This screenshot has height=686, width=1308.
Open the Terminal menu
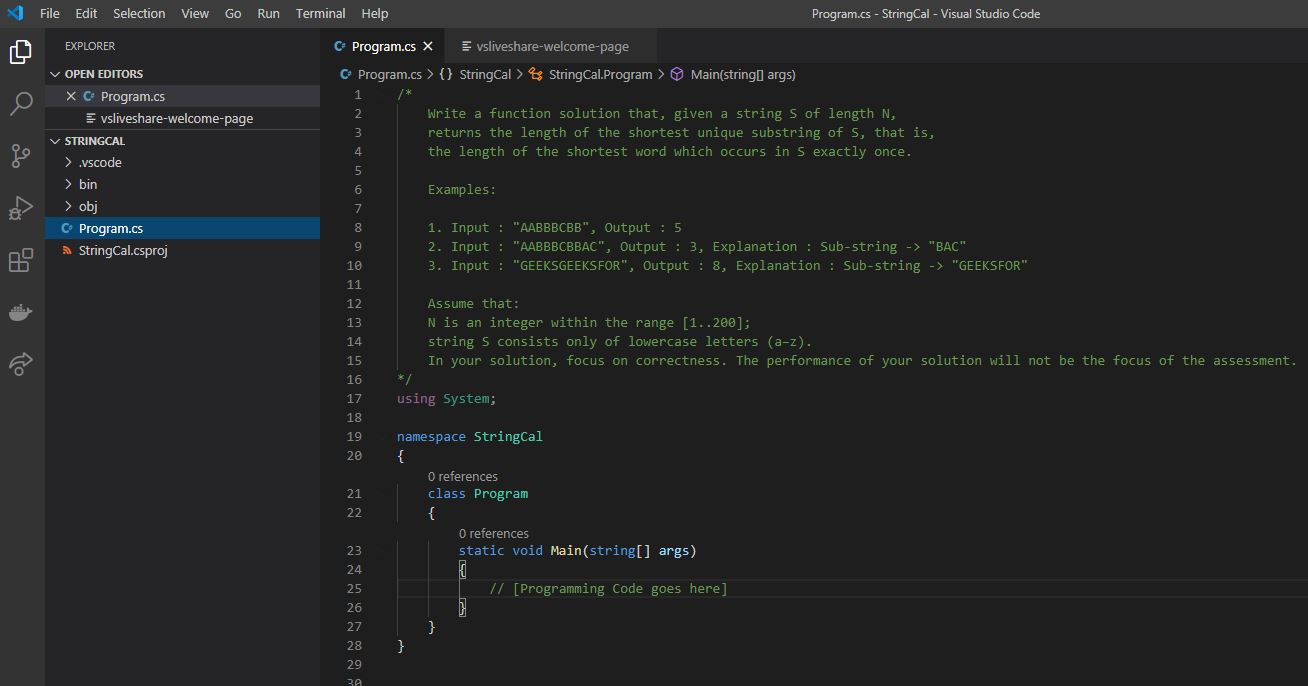click(320, 13)
